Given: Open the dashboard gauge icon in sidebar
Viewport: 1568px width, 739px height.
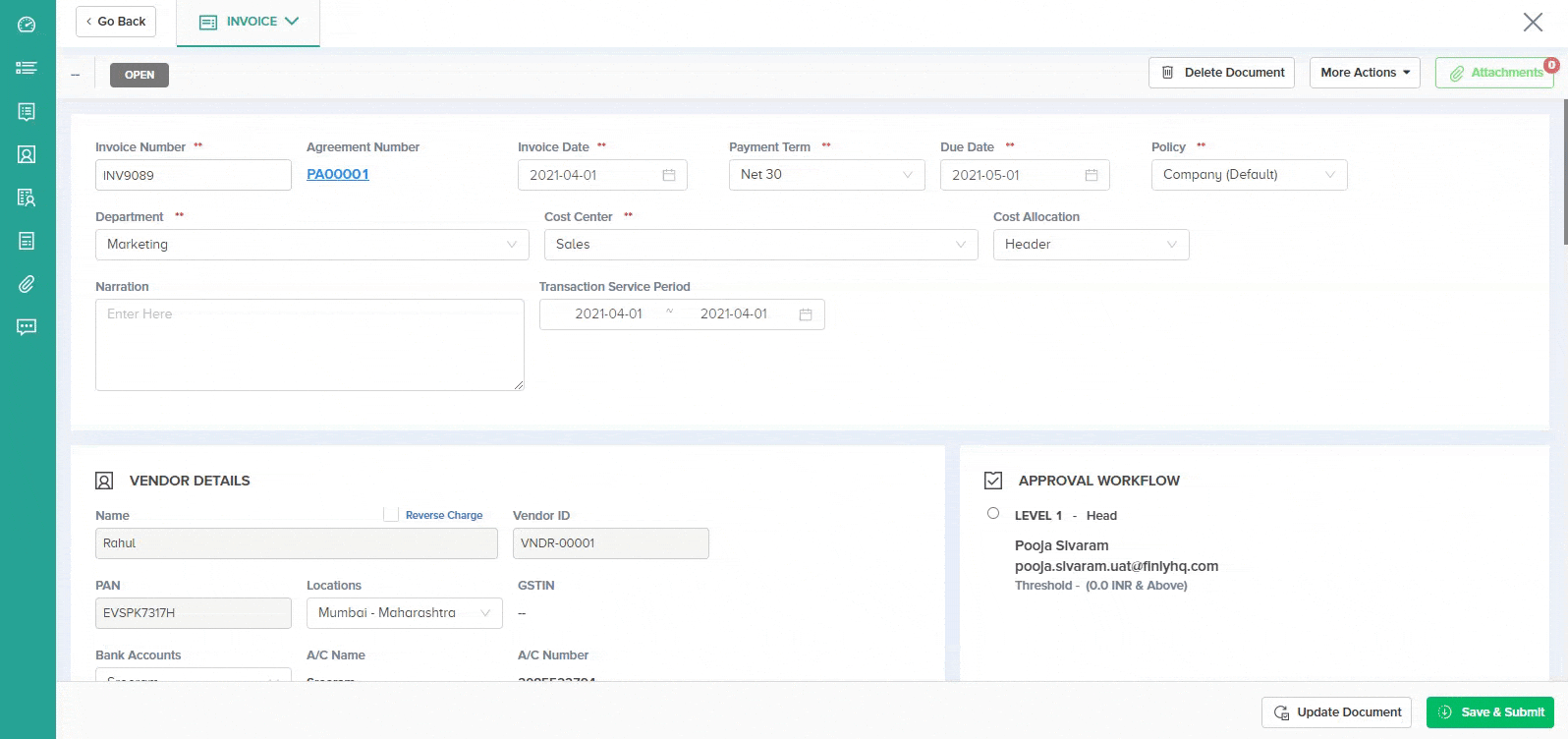Looking at the screenshot, I should (27, 25).
